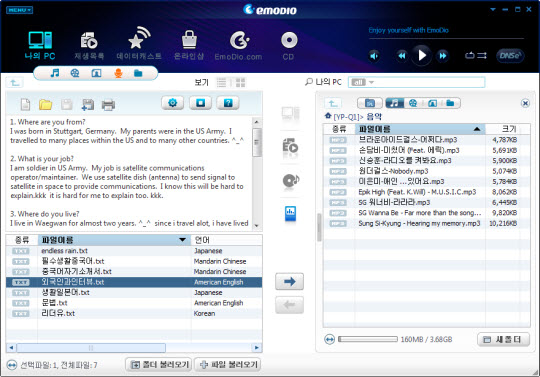Skip to next track
This screenshot has width=540, height=377.
443,55
